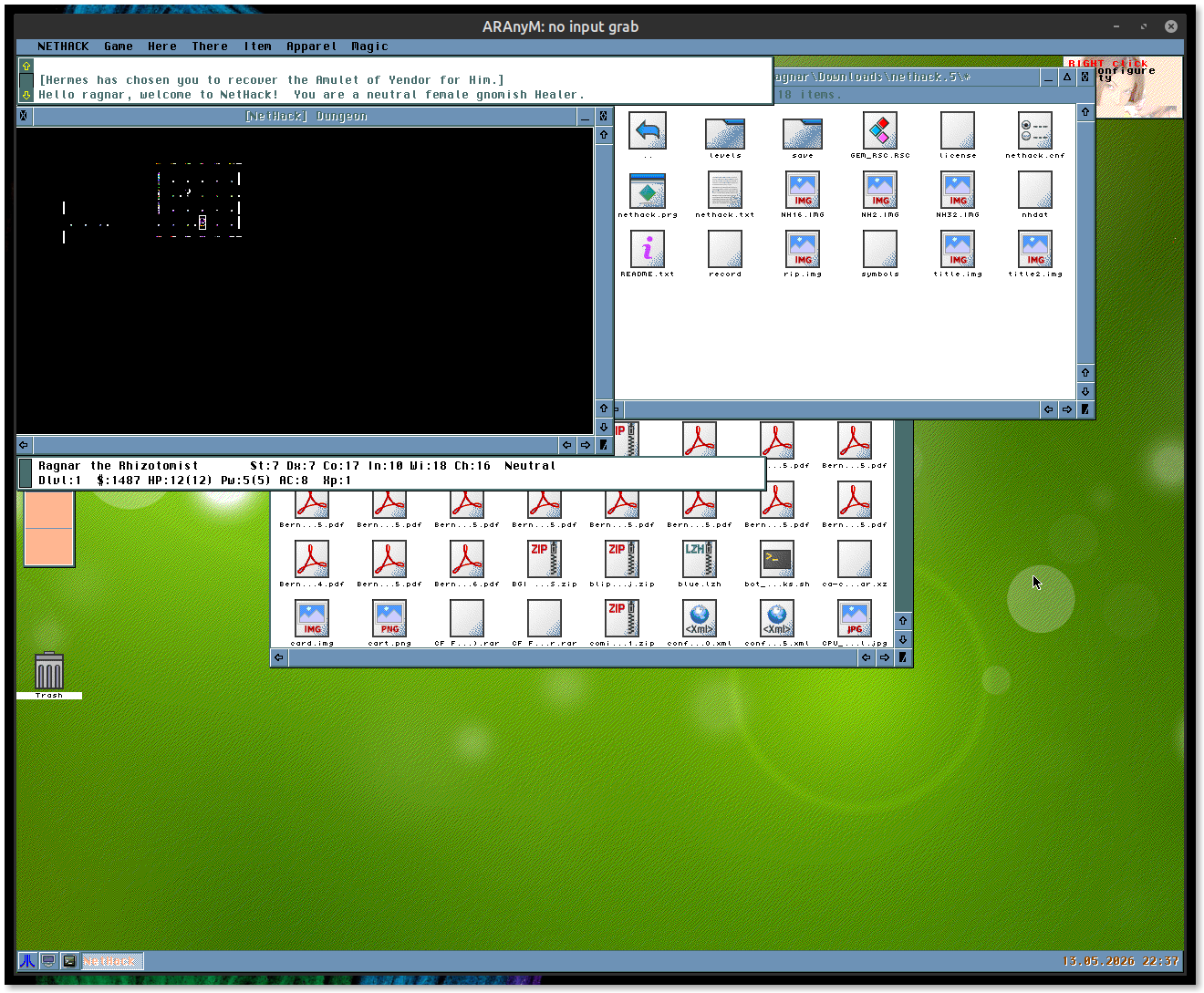Click the Dungeon window title bar
Viewport: 1204px width, 993px height.
[x=305, y=117]
